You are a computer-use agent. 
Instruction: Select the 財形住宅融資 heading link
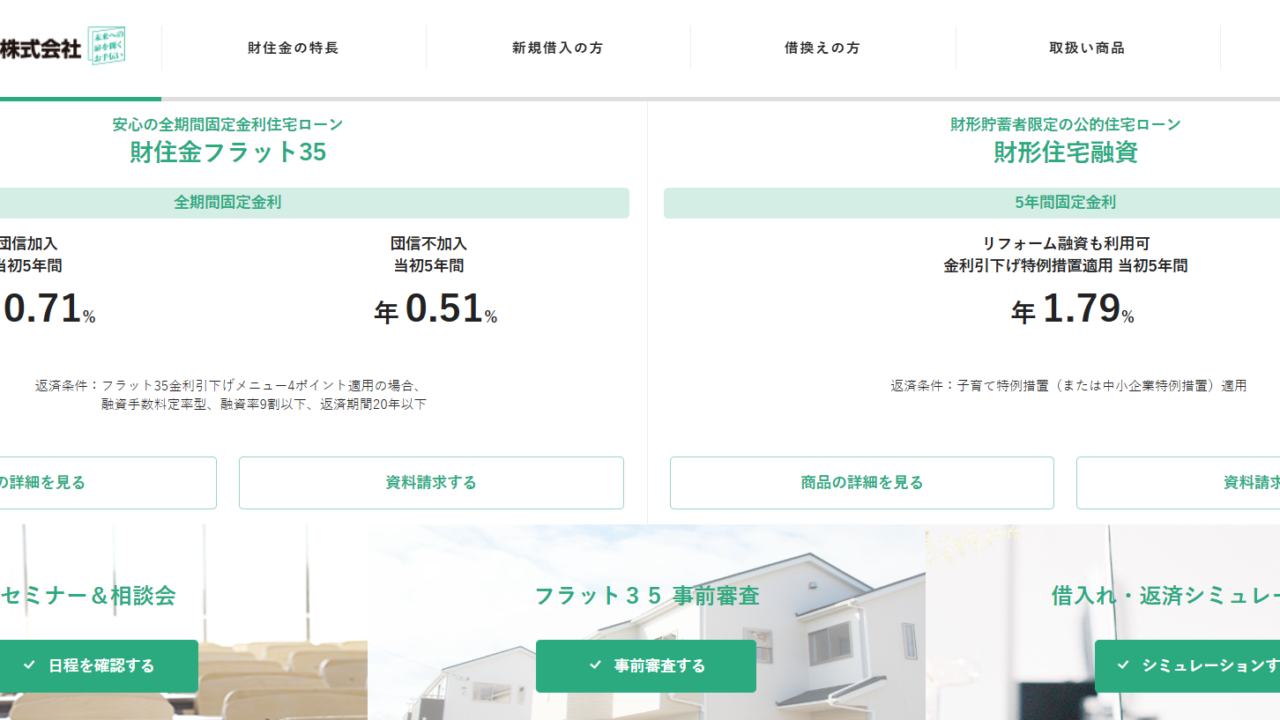(x=1062, y=153)
